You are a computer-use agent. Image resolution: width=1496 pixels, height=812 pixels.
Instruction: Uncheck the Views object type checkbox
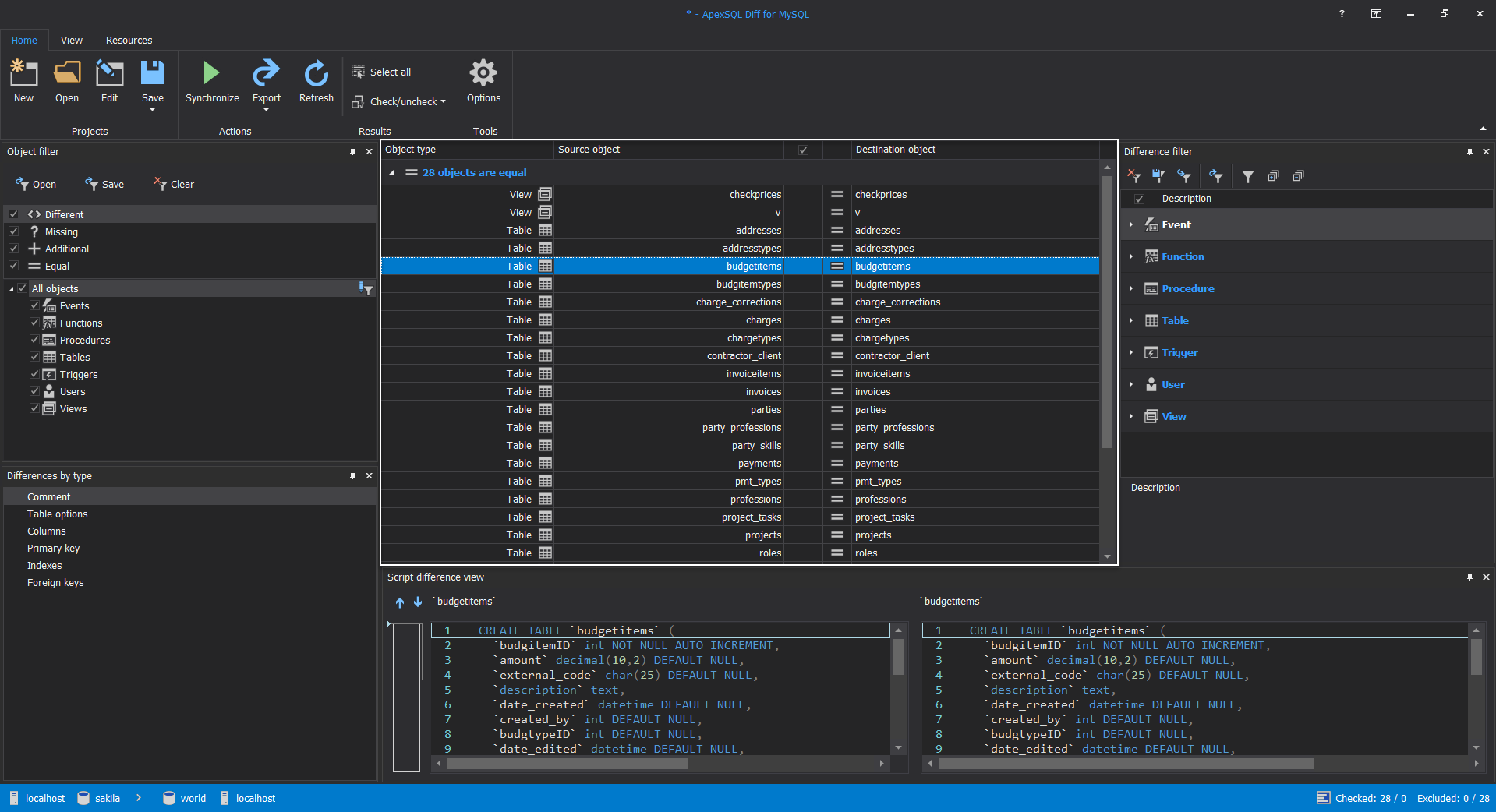point(34,408)
